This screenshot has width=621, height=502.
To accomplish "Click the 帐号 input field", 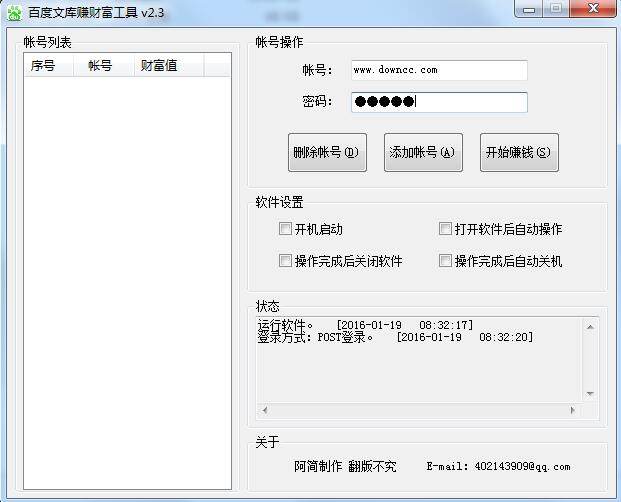I will (439, 70).
